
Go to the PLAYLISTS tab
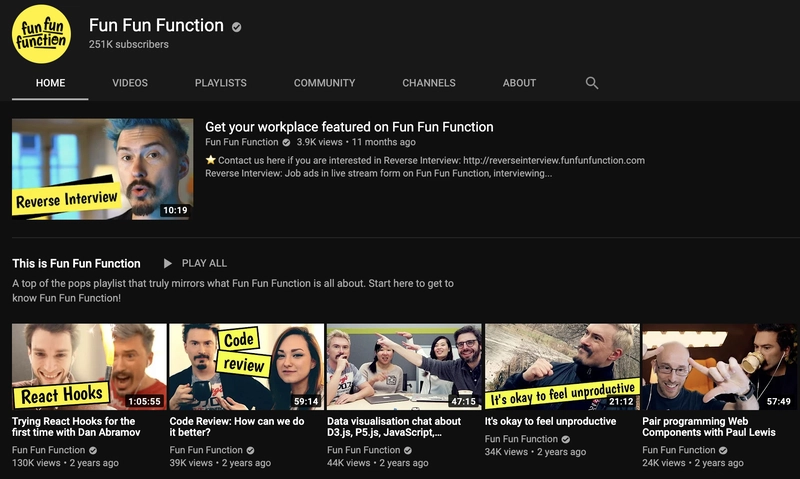click(220, 83)
